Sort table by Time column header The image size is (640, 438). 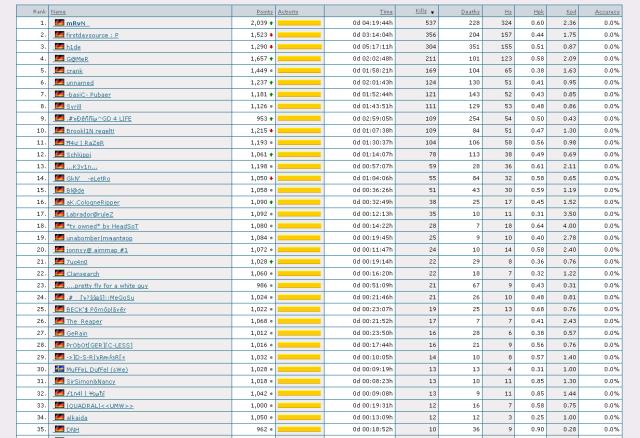click(385, 11)
